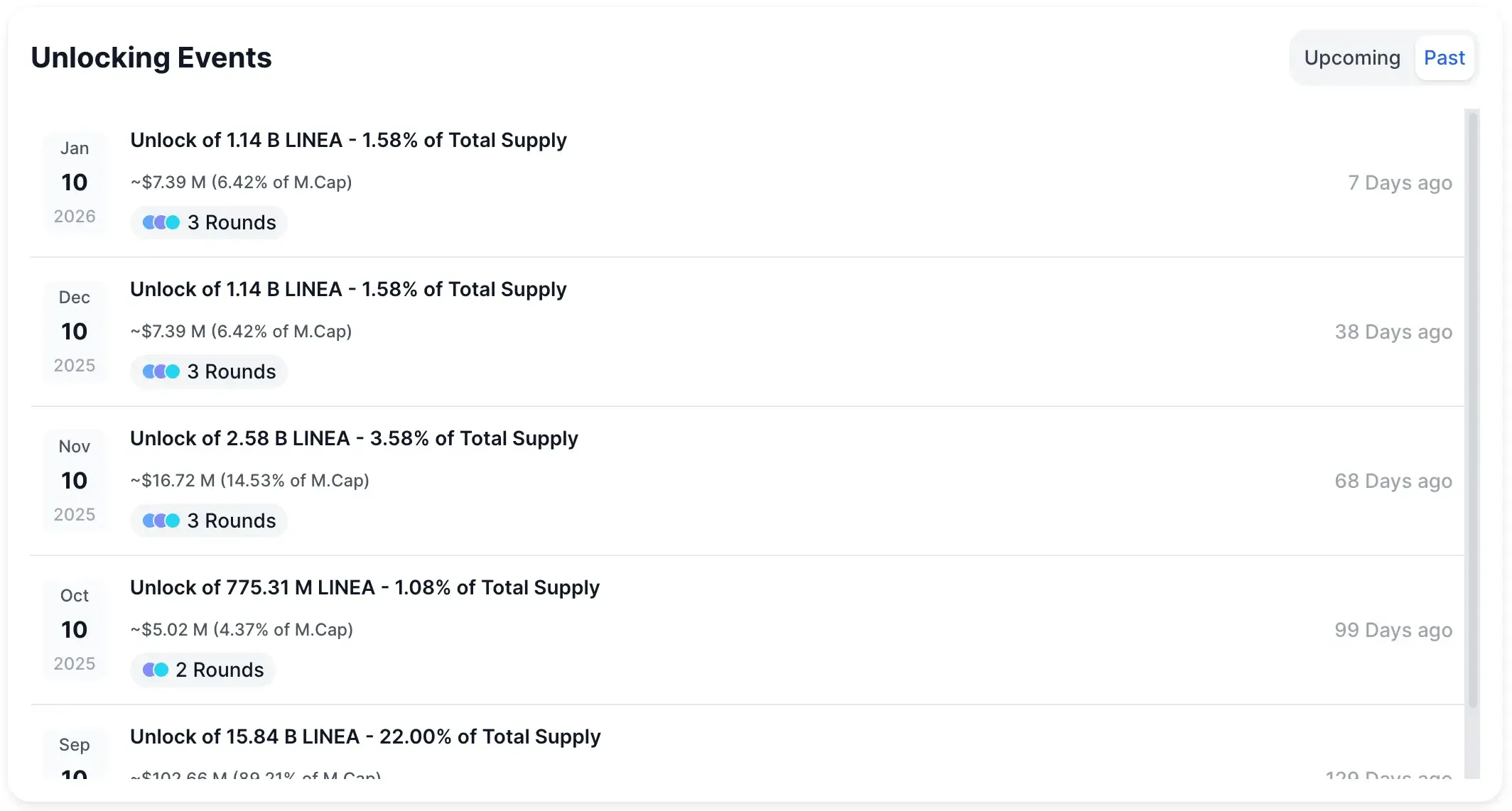Click rounds dots icon for Jan 10 unlock
The image size is (1512, 811).
[161, 222]
